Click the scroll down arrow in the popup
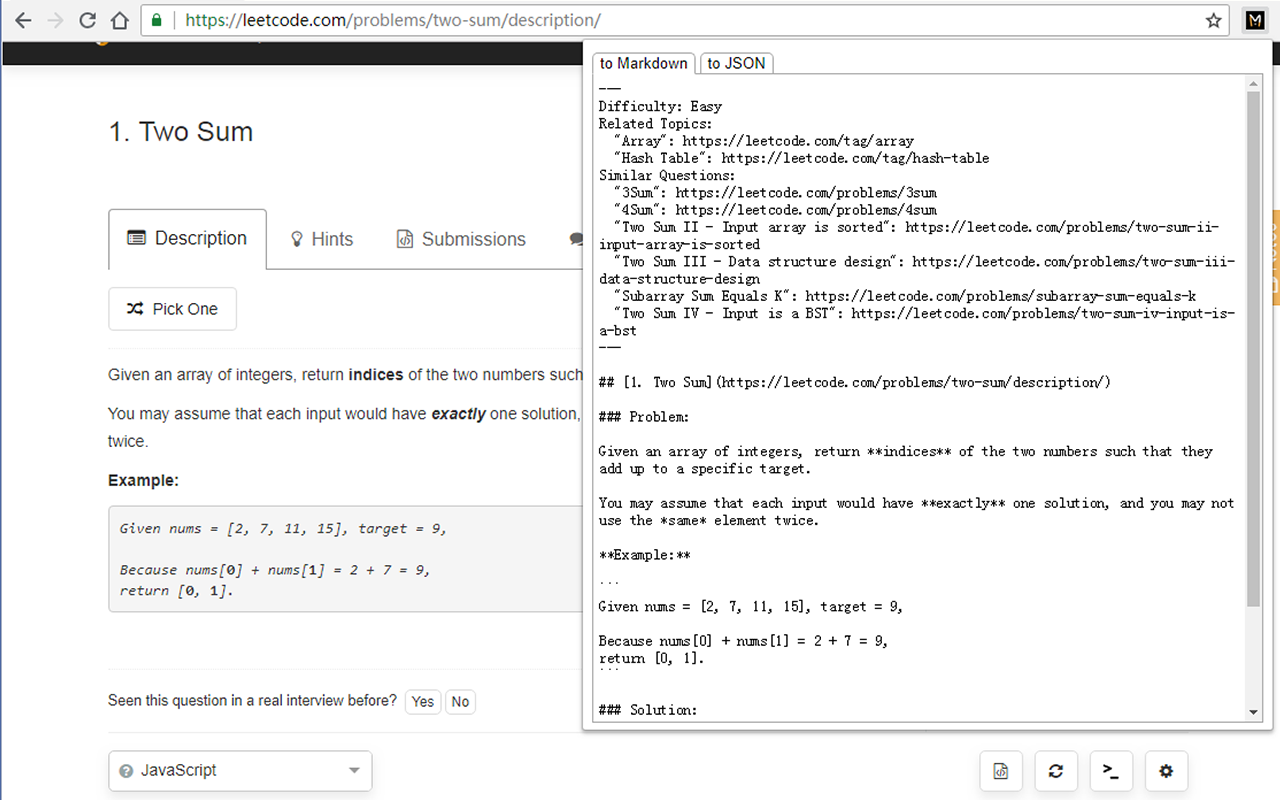 (x=1254, y=712)
